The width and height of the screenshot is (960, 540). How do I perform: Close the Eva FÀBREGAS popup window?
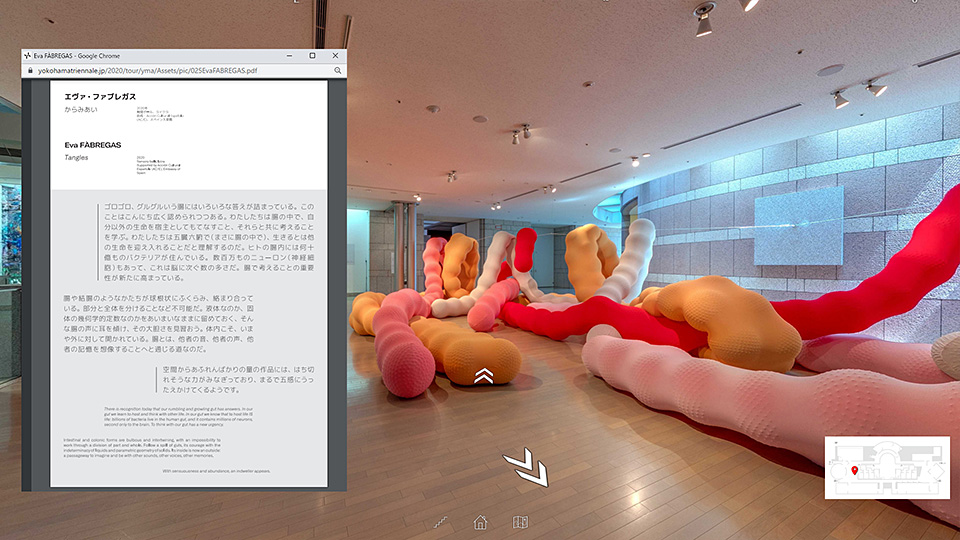(336, 56)
